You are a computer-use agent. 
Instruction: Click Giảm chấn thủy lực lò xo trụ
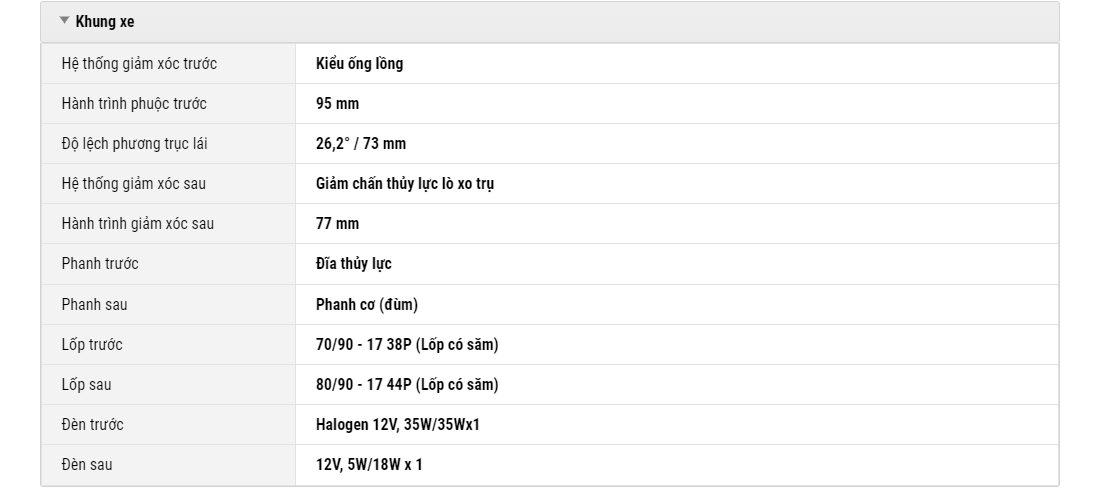pyautogui.click(x=405, y=183)
